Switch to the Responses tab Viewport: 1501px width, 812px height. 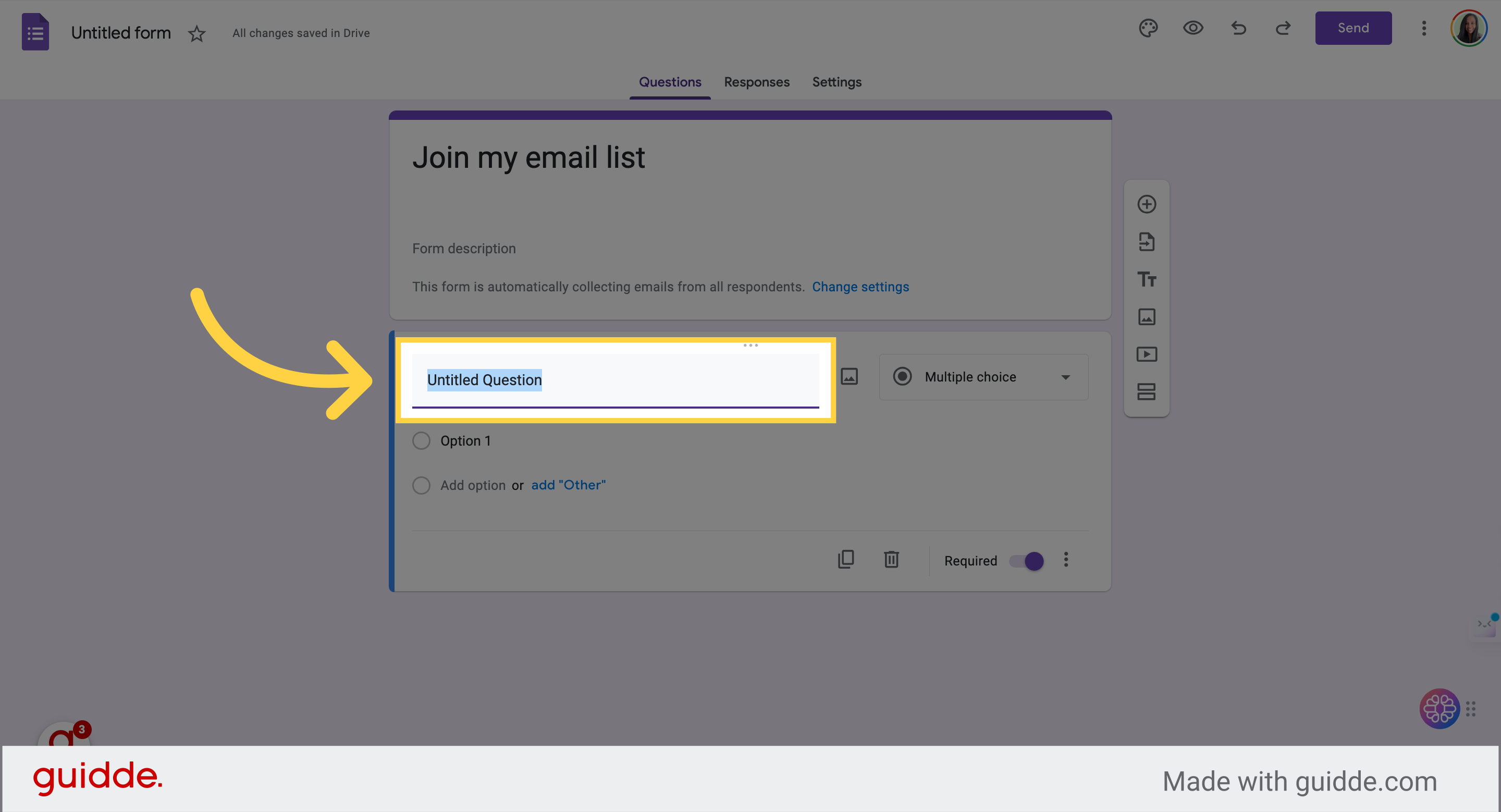[756, 82]
